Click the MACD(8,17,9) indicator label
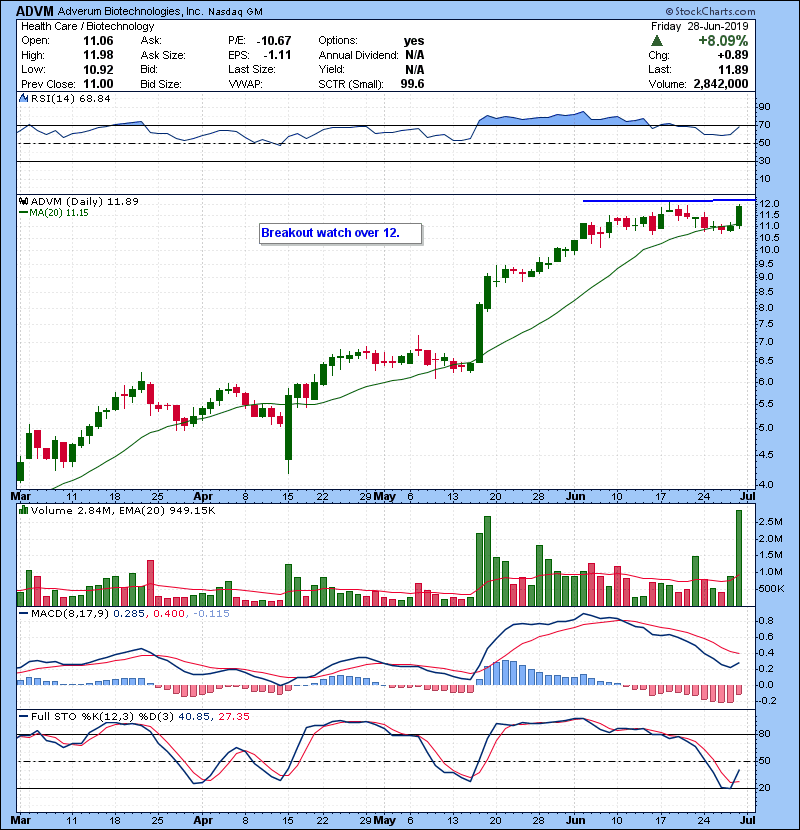The height and width of the screenshot is (830, 800). point(70,614)
